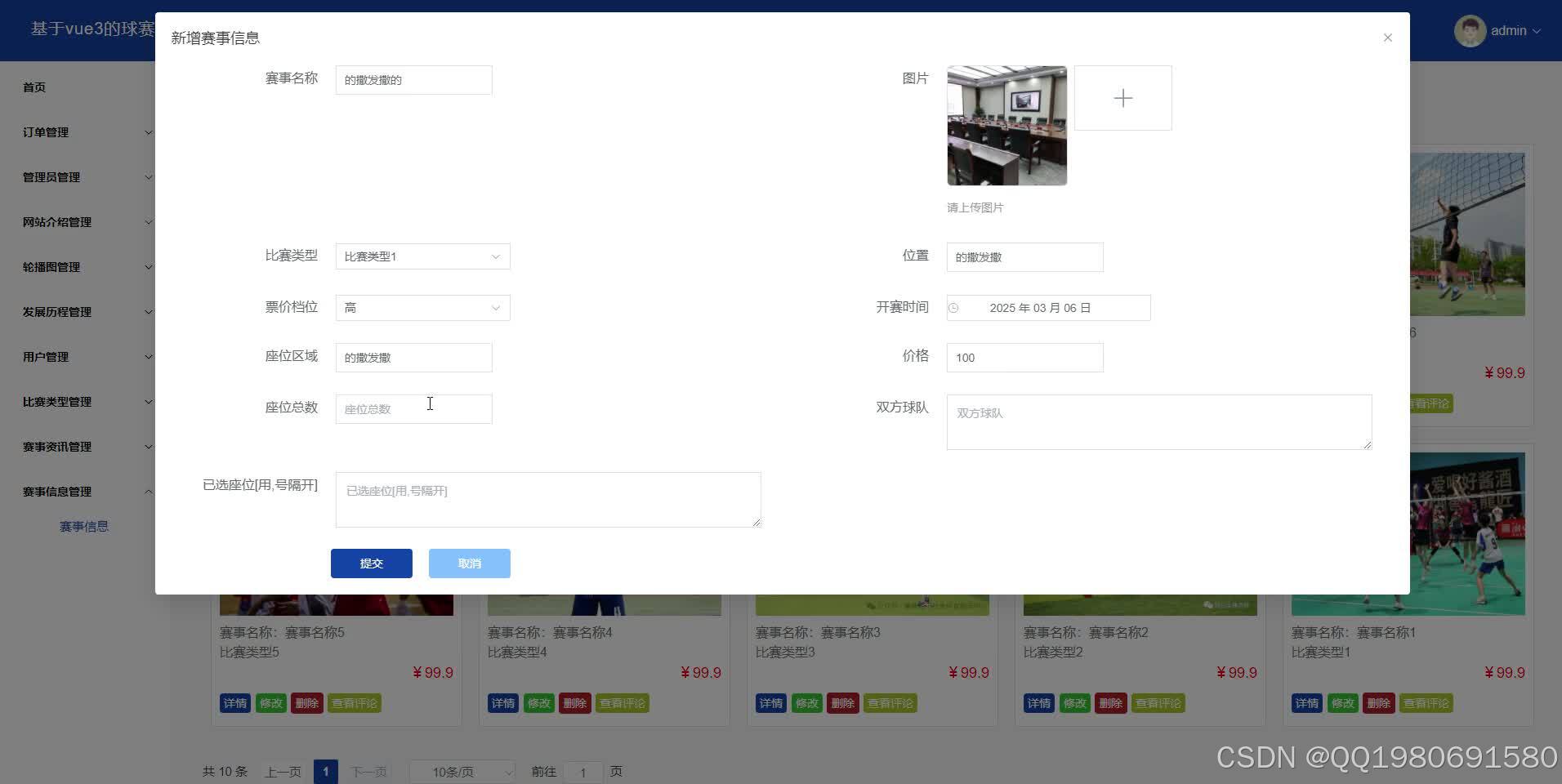The height and width of the screenshot is (784, 1562).
Task: Close the 新增赛事信息 dialog
Action: point(1386,38)
